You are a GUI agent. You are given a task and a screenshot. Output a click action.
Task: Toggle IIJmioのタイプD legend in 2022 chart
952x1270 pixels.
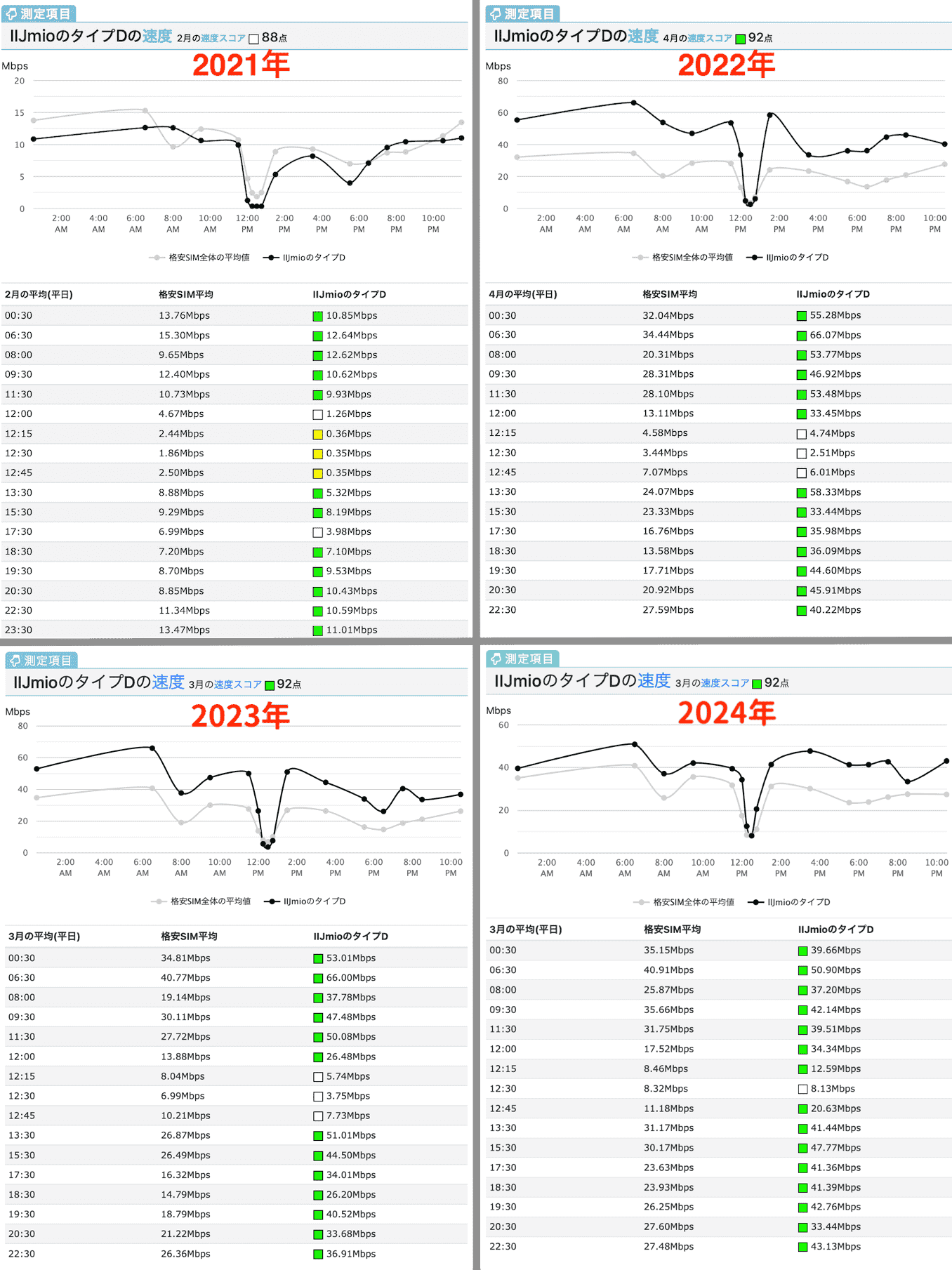(x=787, y=258)
